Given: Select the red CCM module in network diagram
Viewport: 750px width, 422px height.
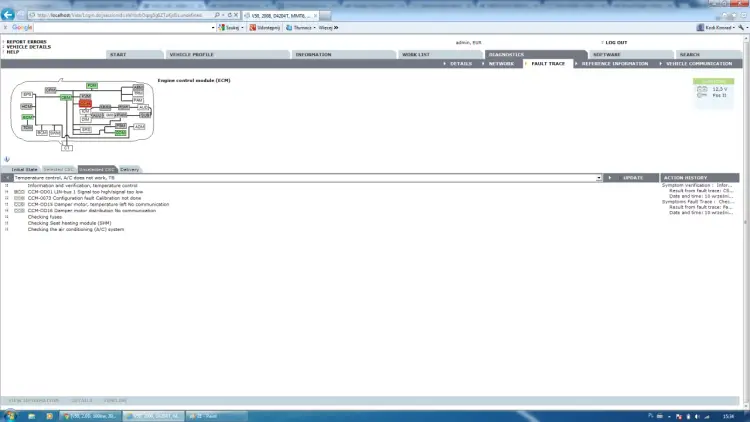Looking at the screenshot, I should (x=85, y=103).
